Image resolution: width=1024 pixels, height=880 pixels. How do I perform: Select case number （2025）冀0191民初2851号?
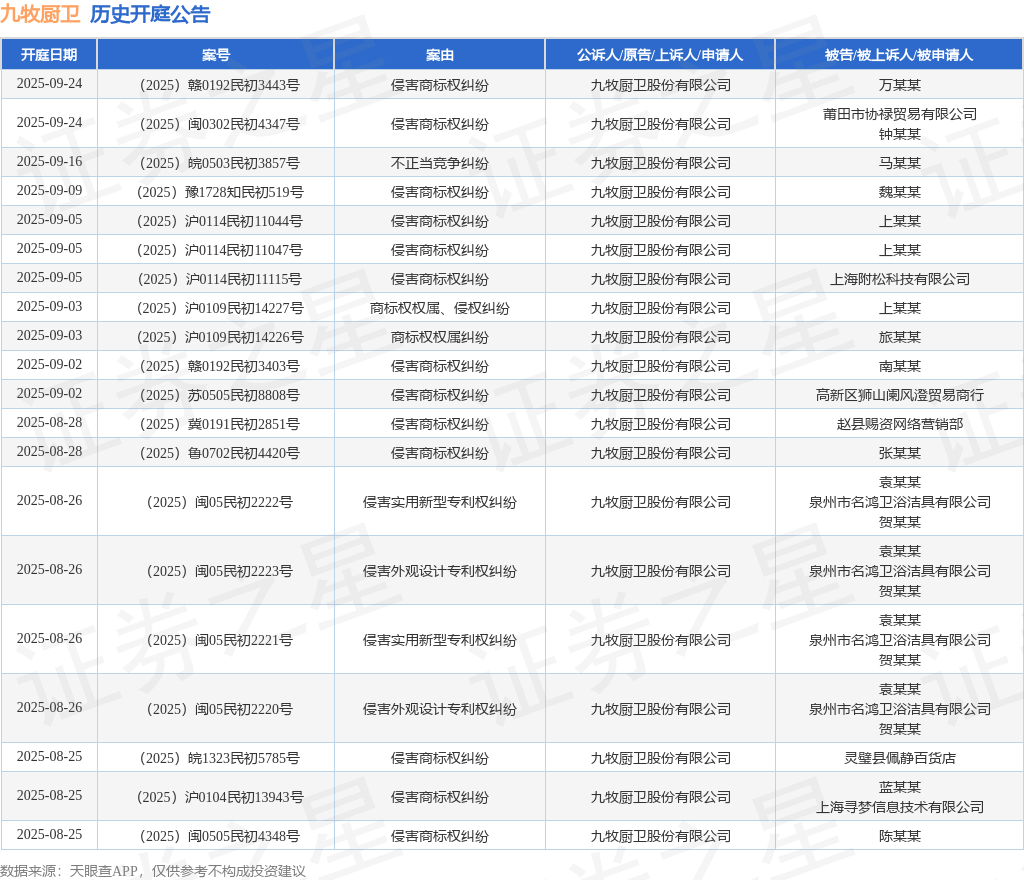tap(216, 424)
